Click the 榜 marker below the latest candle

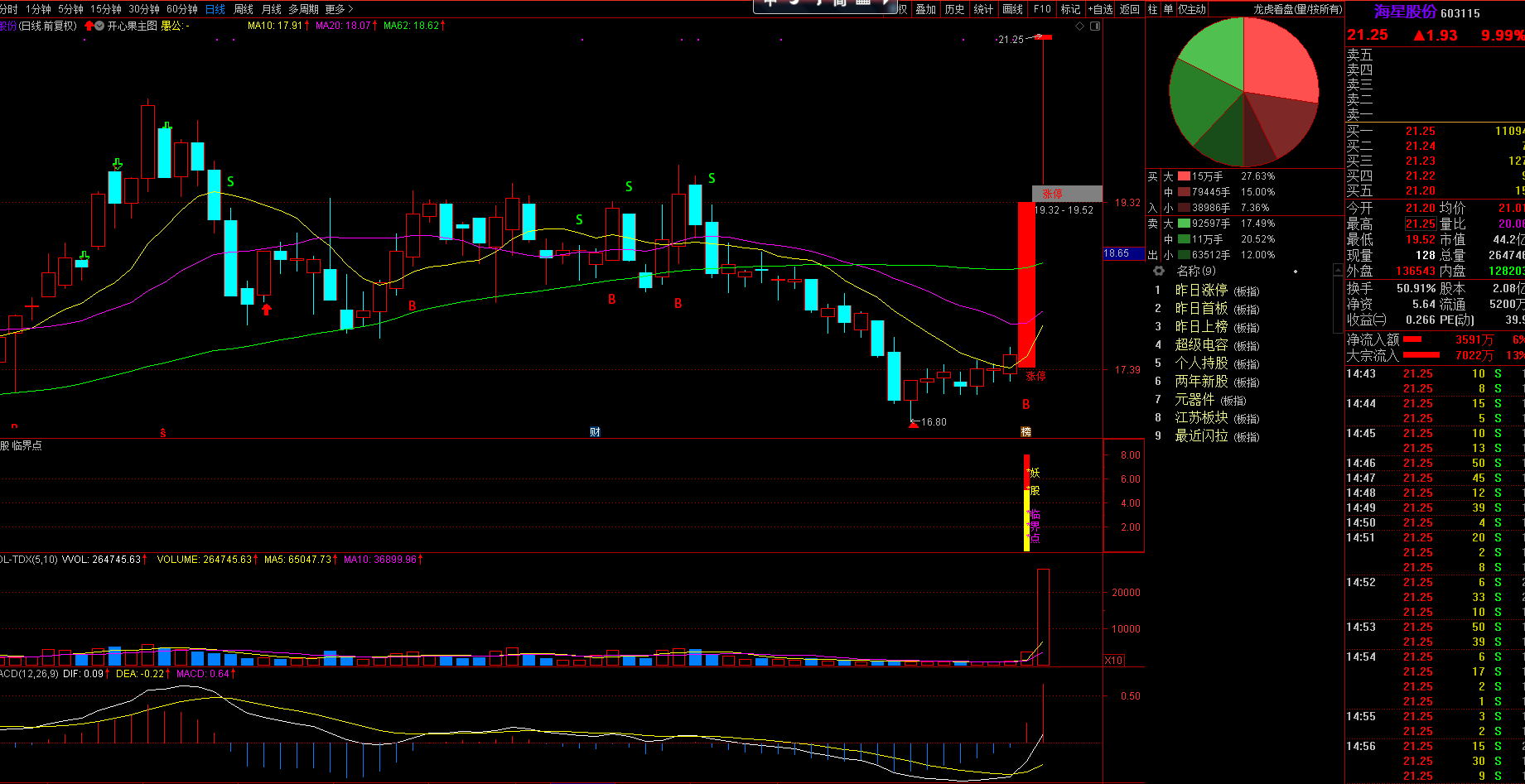pos(1026,432)
